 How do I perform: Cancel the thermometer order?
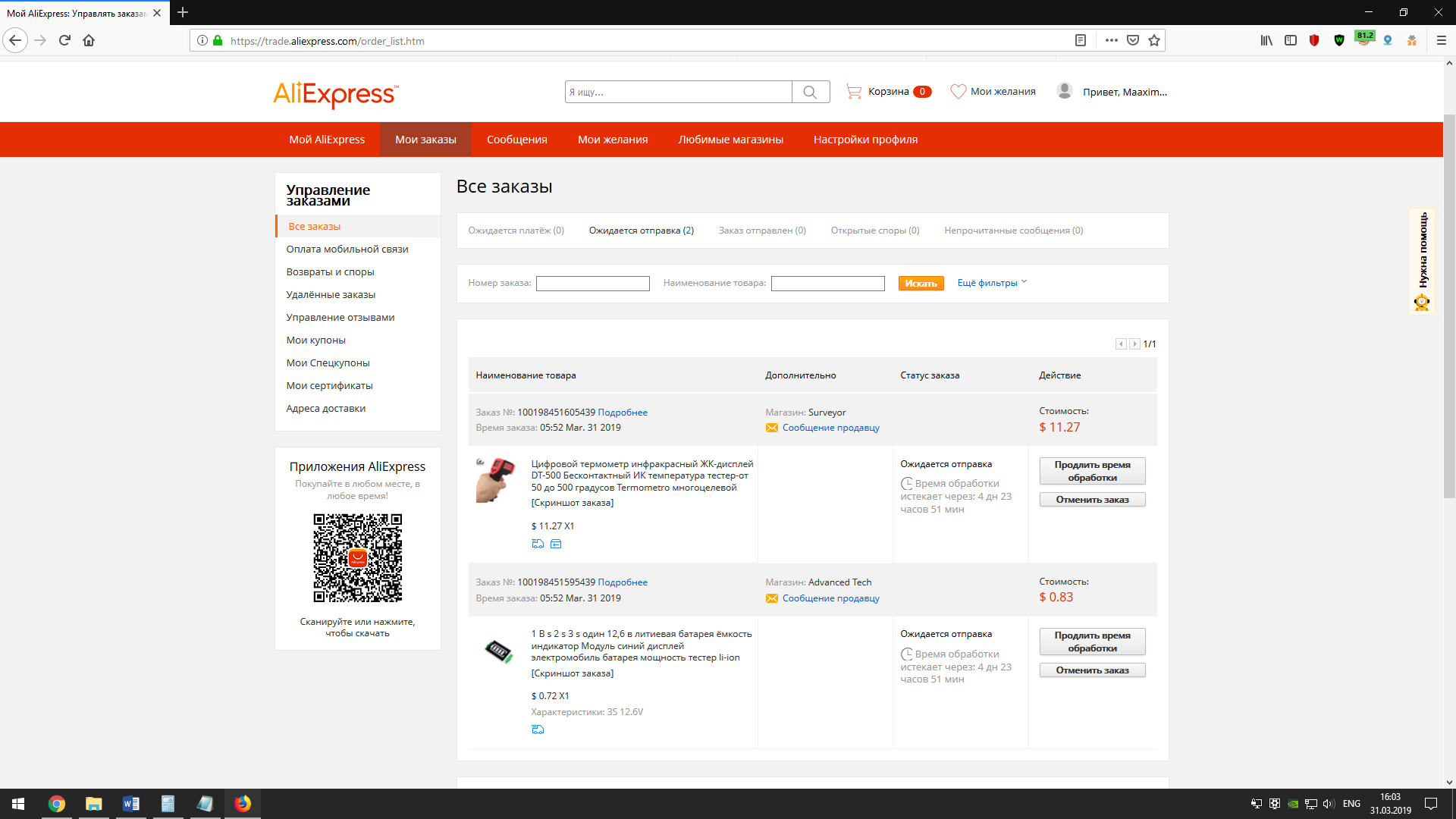point(1092,500)
